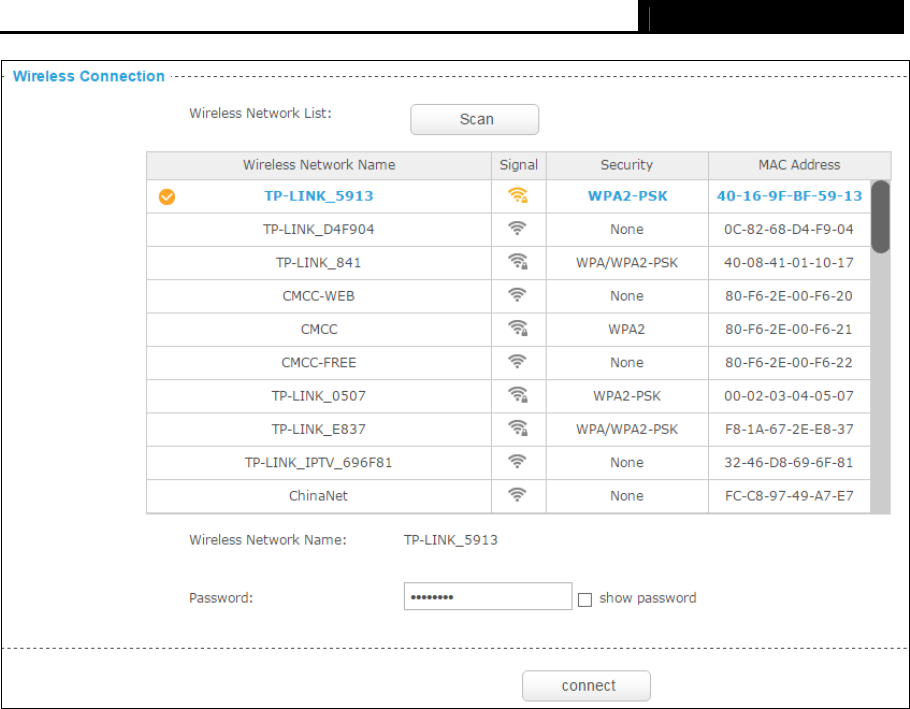This screenshot has height=709, width=910.
Task: Click the connect button
Action: [586, 686]
